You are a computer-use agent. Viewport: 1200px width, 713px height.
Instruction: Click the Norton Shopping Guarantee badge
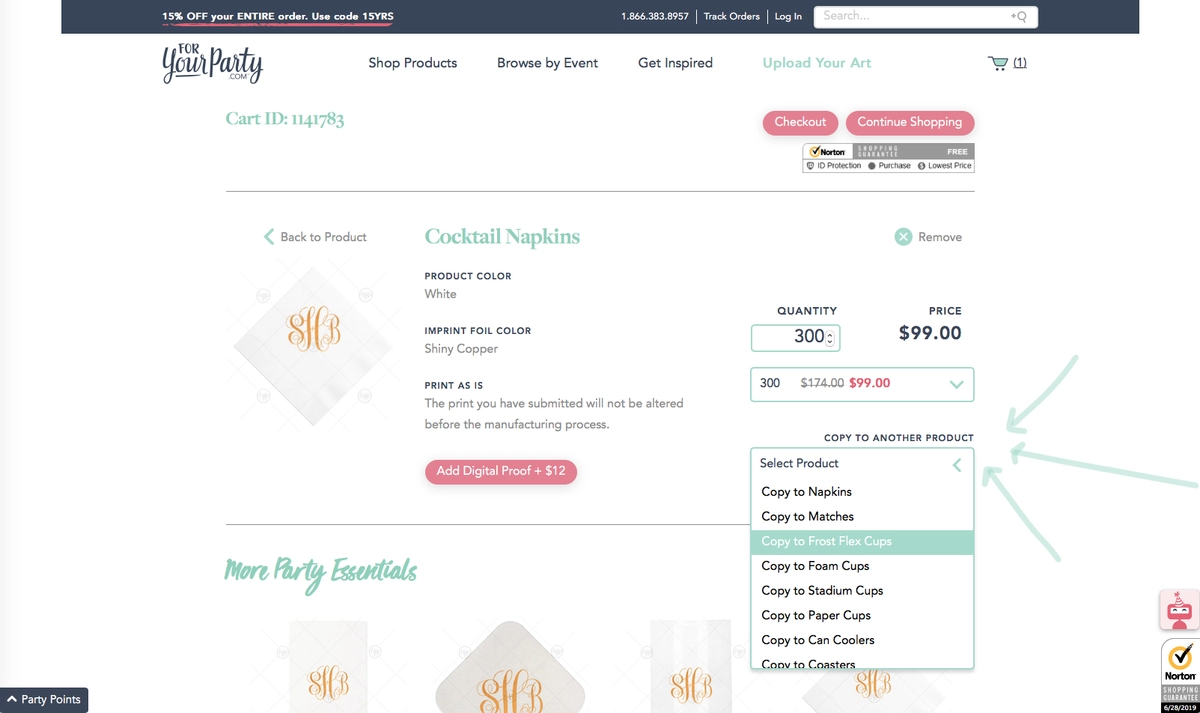pyautogui.click(x=888, y=157)
